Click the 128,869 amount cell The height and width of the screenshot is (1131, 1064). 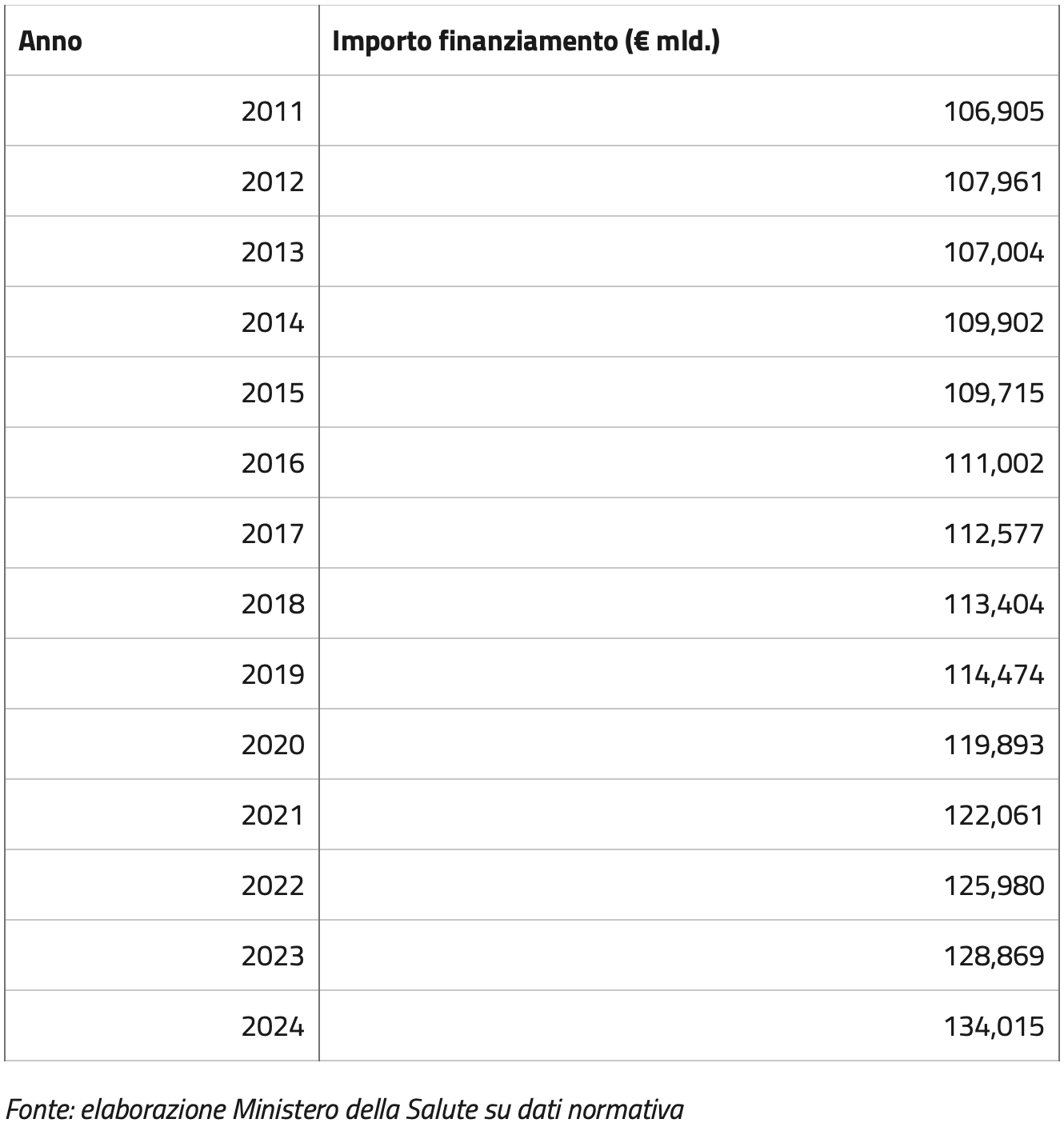click(x=994, y=956)
